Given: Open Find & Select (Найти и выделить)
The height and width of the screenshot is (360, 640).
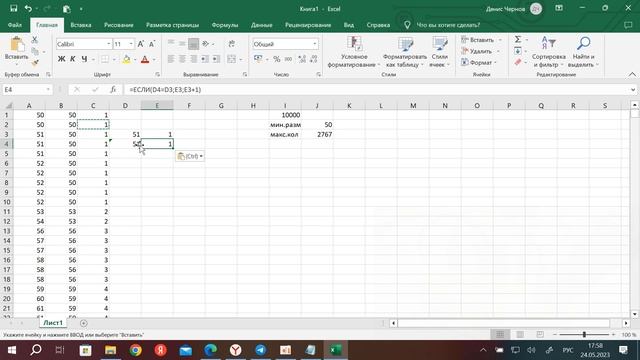Looking at the screenshot, I should click(x=584, y=52).
